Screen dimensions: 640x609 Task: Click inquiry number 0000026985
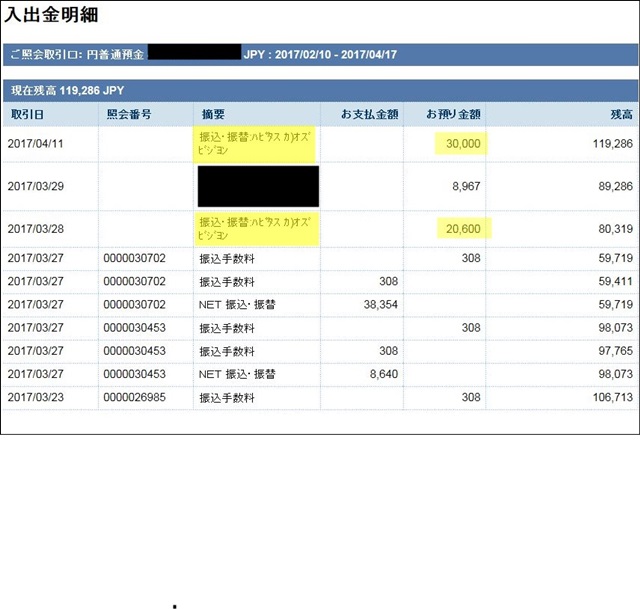pos(134,397)
